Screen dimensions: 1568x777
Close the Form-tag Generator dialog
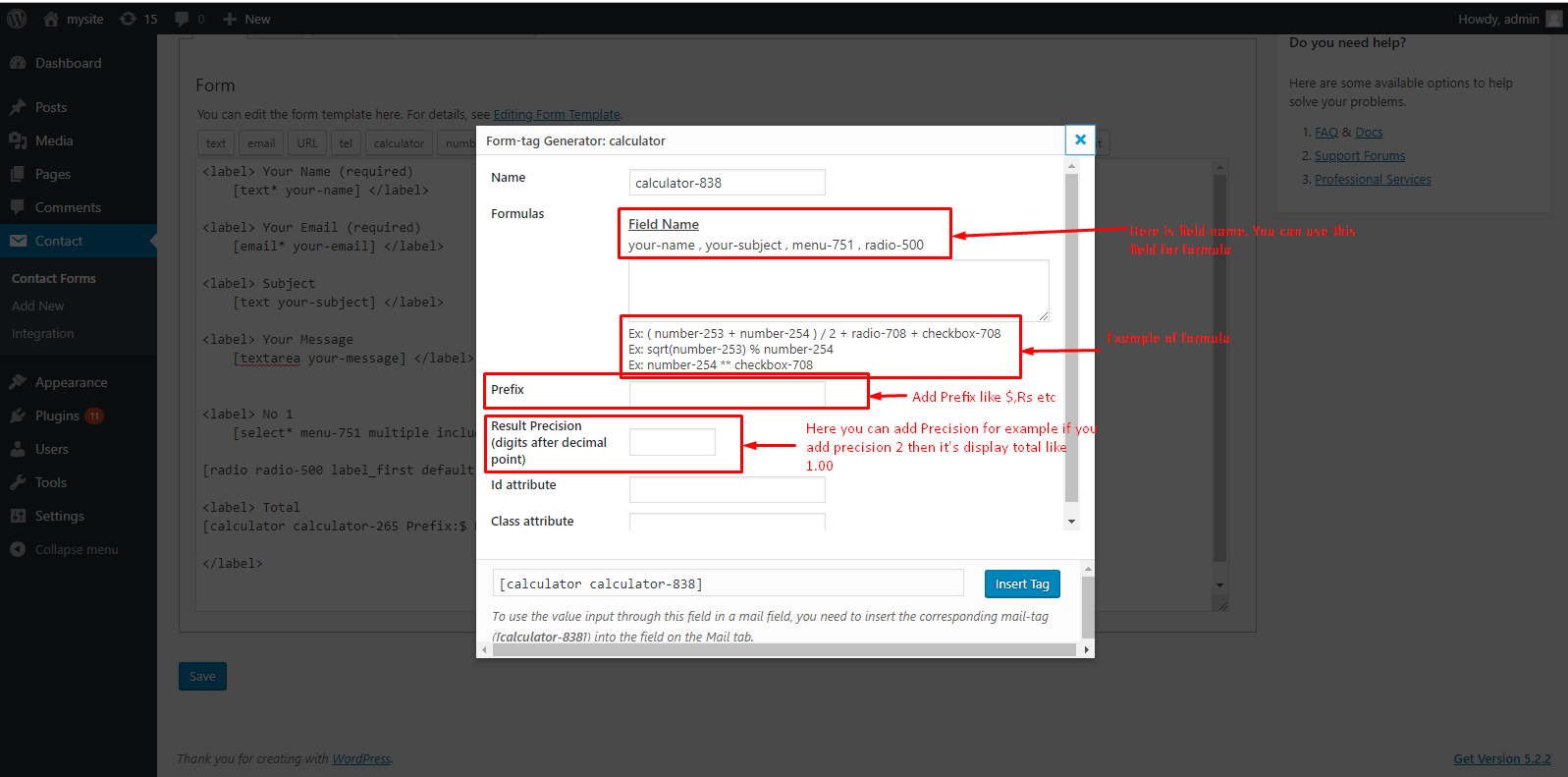1080,139
